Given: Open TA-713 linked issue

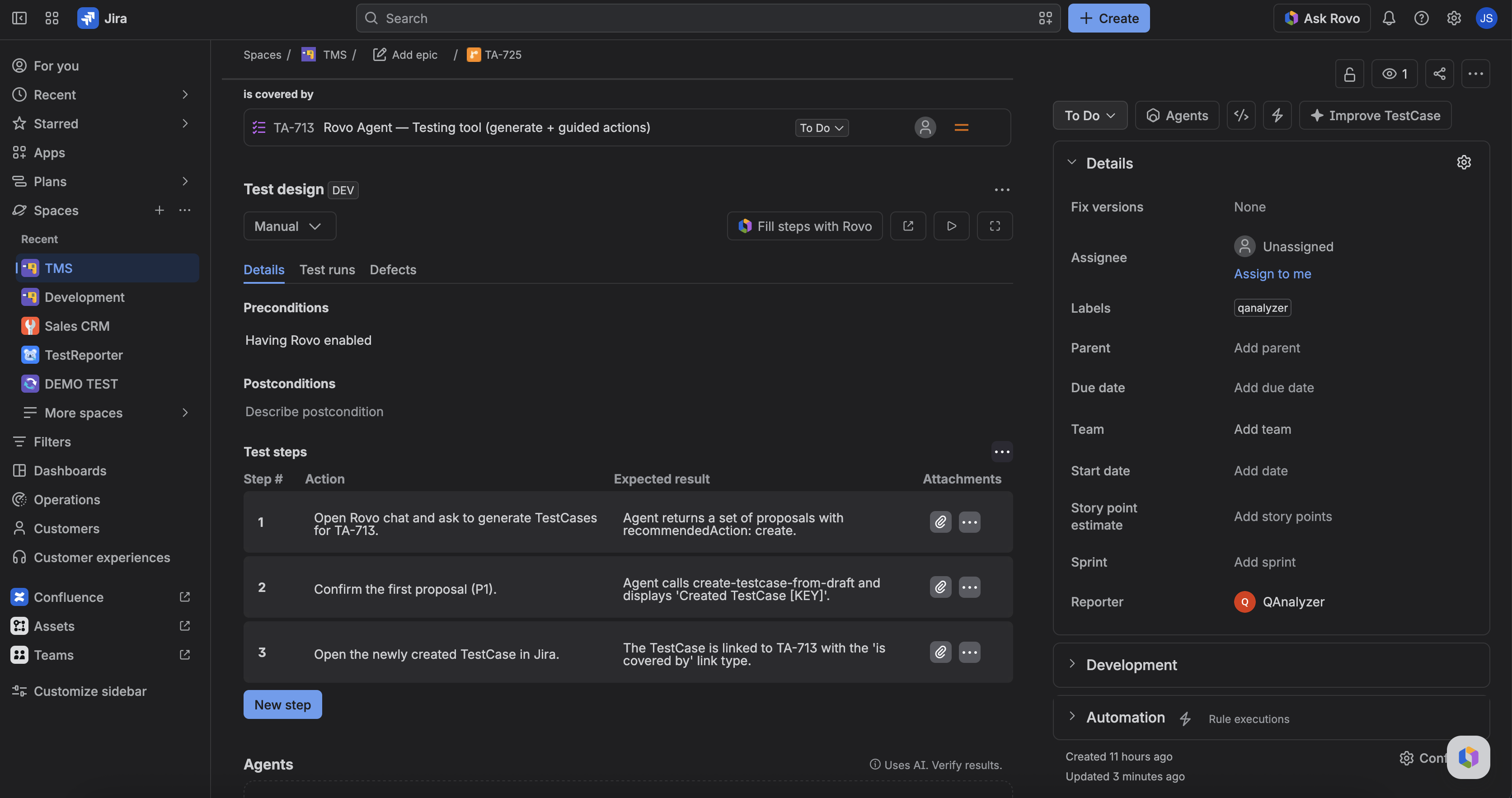Looking at the screenshot, I should coord(487,127).
